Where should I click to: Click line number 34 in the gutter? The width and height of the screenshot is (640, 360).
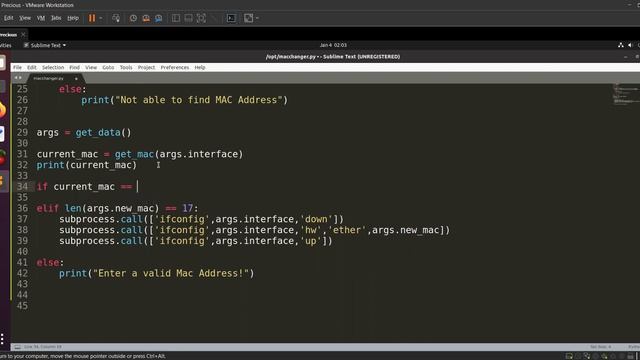pyautogui.click(x=22, y=187)
